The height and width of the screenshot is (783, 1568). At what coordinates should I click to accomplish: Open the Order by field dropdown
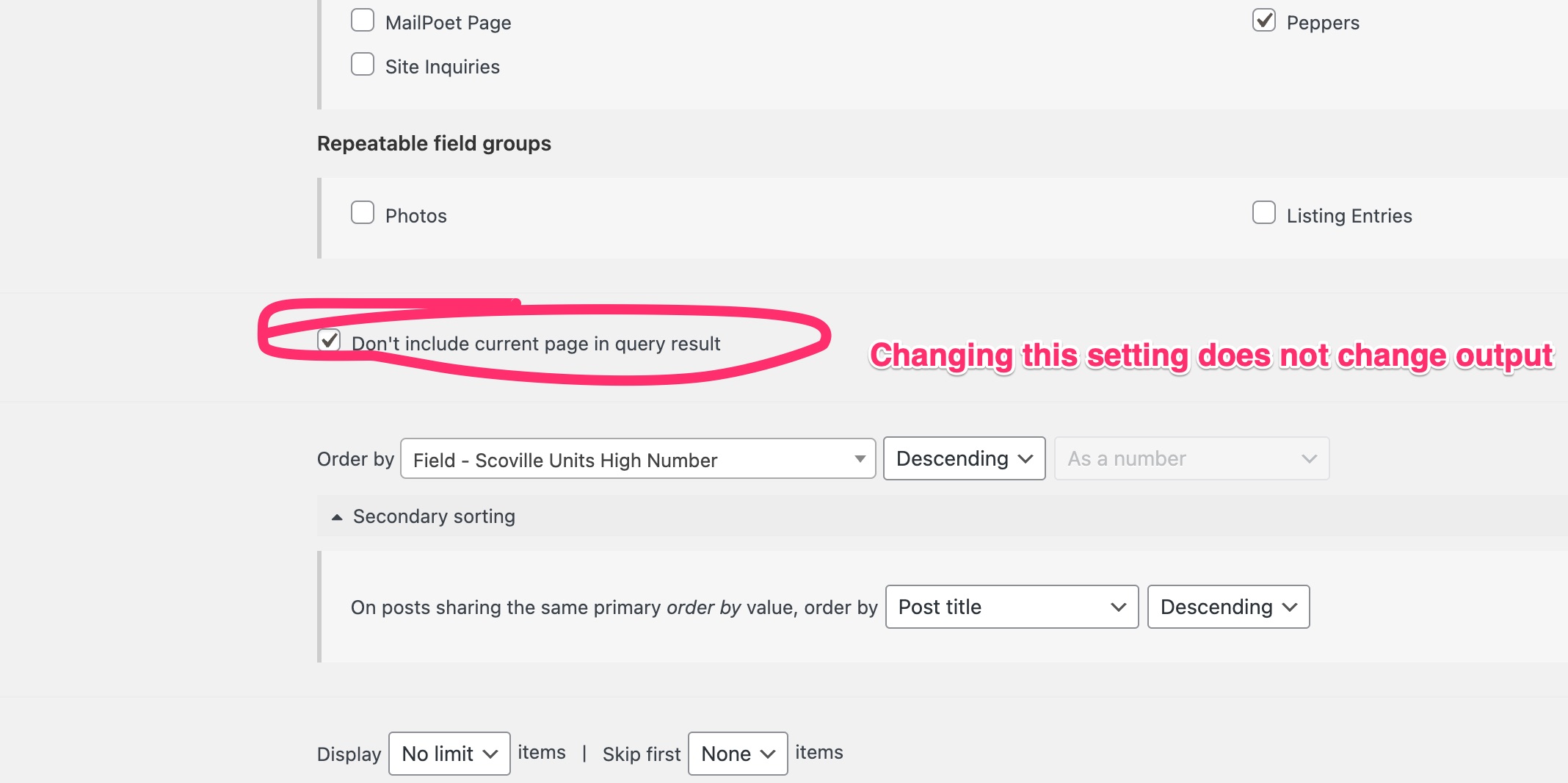tap(638, 459)
